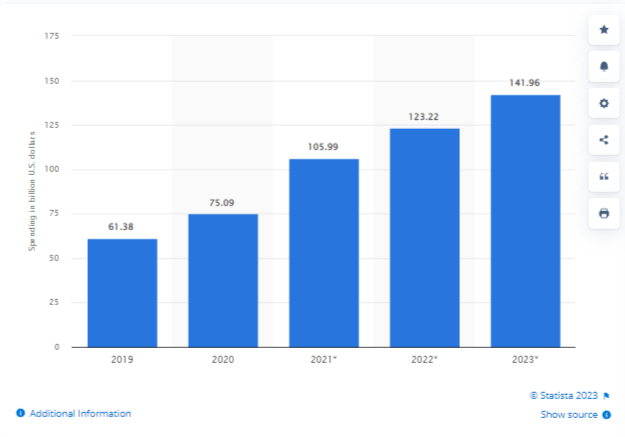Click info icon beside Additional Information

20,413
